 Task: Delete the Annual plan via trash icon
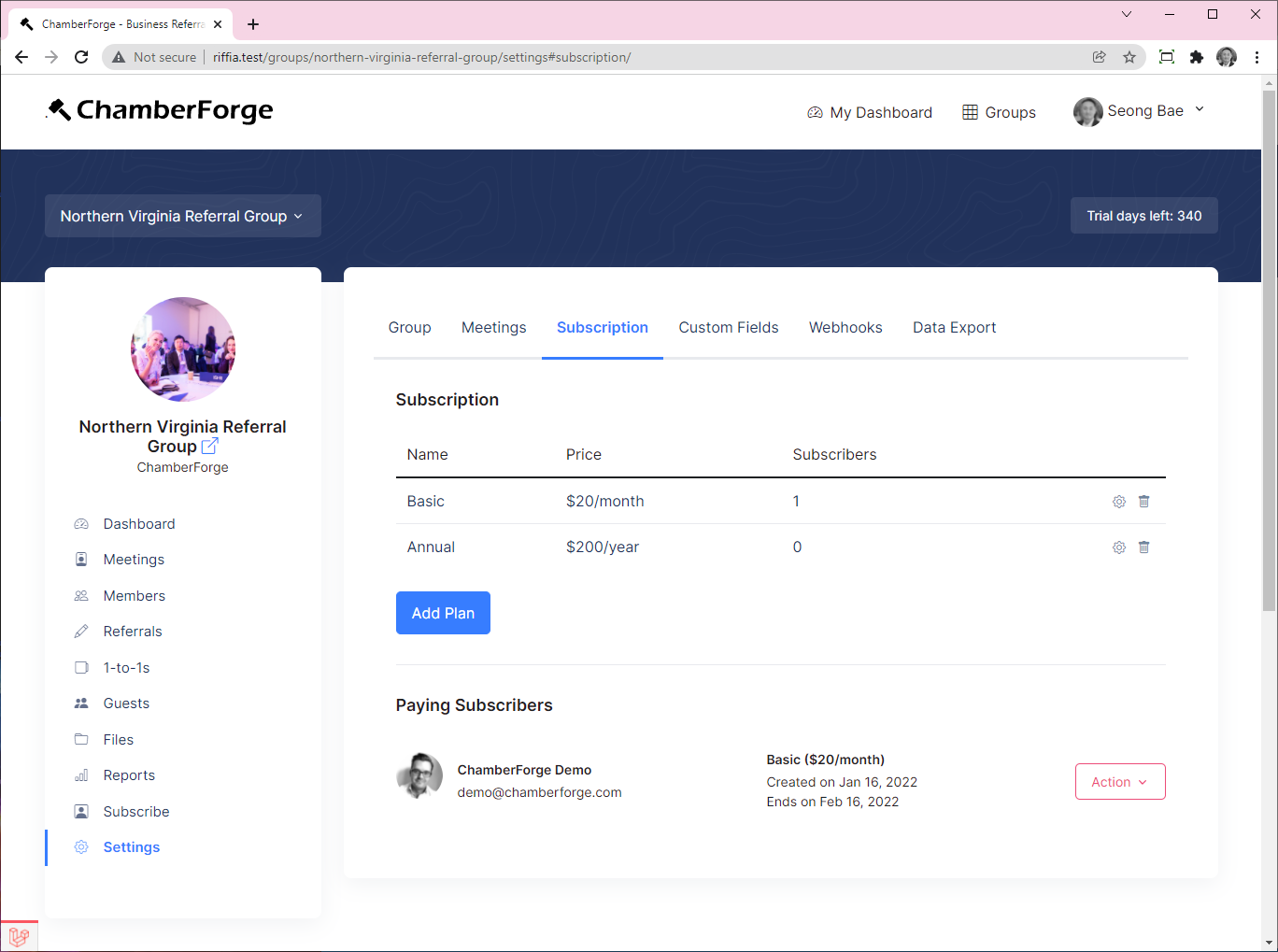click(1143, 547)
